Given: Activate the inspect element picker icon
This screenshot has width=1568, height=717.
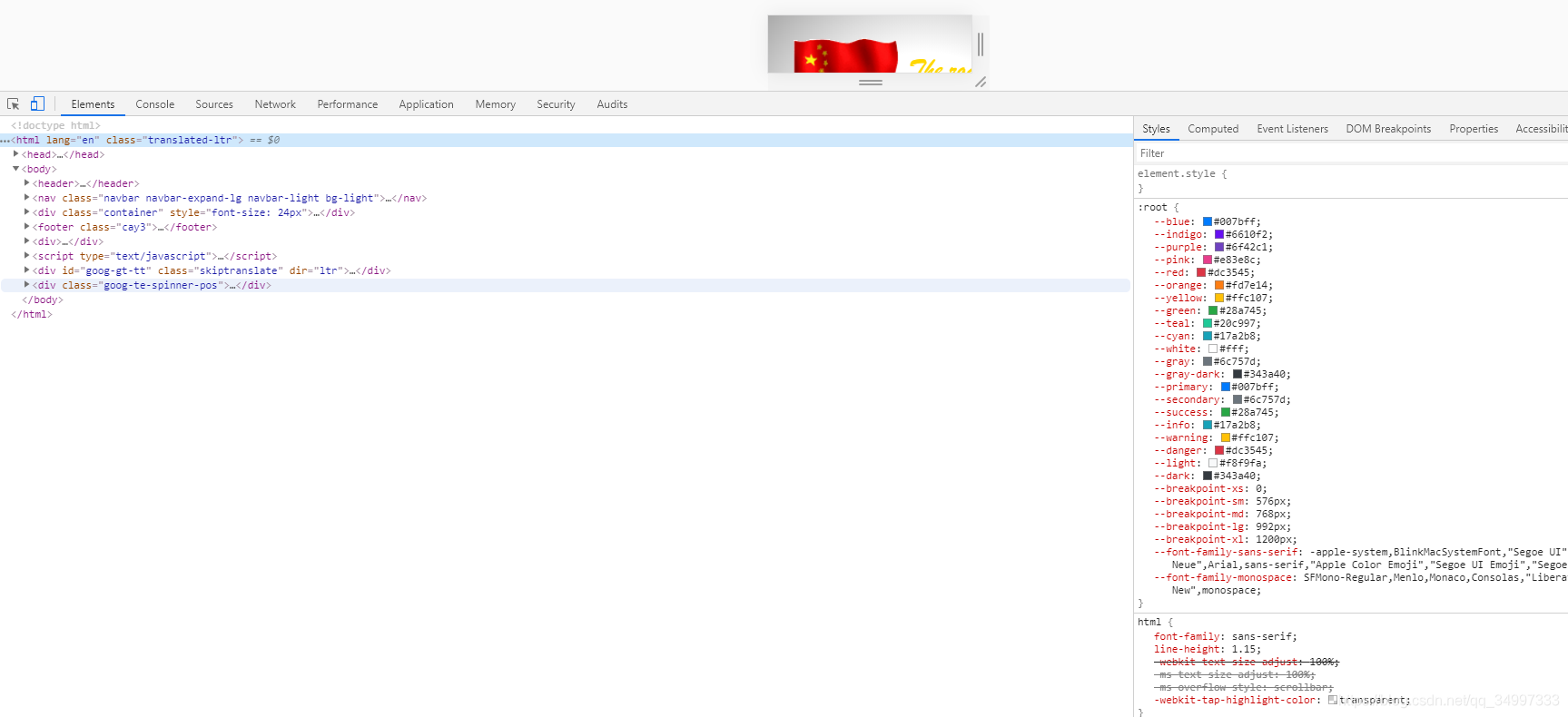Looking at the screenshot, I should [13, 104].
